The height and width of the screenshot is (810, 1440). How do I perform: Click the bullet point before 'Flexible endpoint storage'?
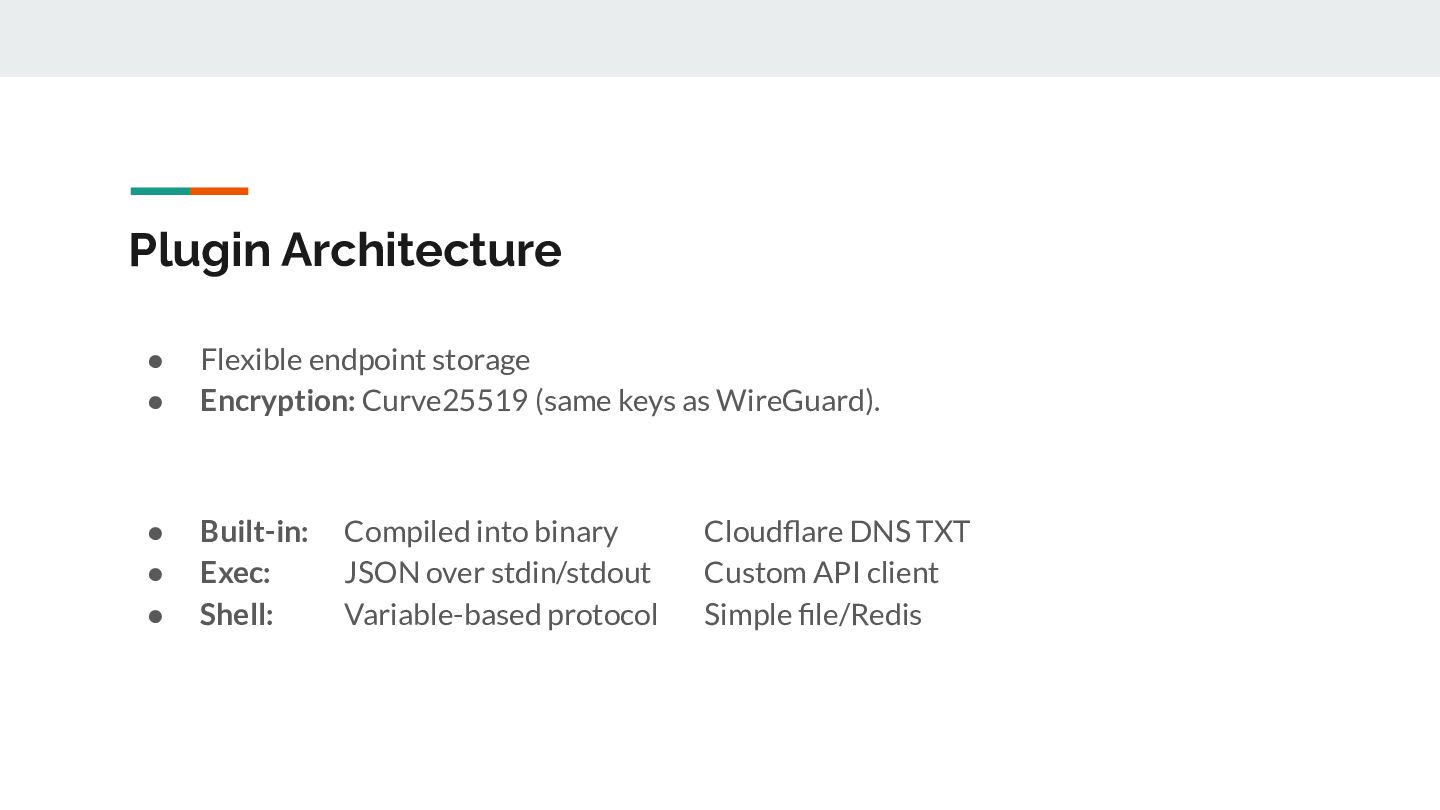[155, 360]
